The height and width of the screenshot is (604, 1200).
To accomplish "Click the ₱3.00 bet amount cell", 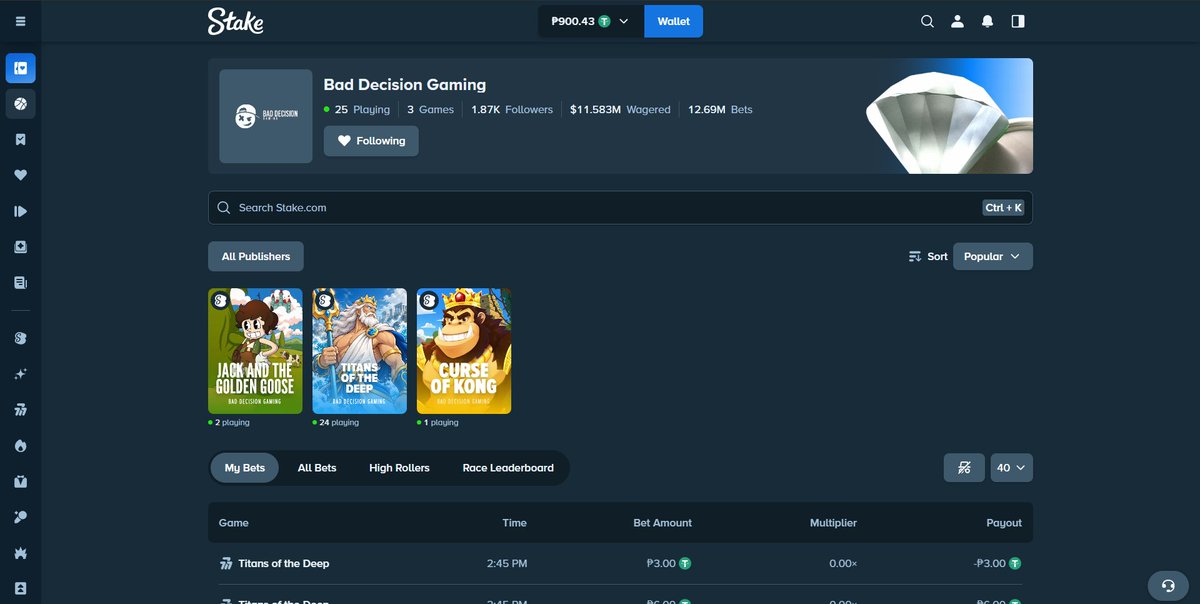I will click(x=669, y=563).
